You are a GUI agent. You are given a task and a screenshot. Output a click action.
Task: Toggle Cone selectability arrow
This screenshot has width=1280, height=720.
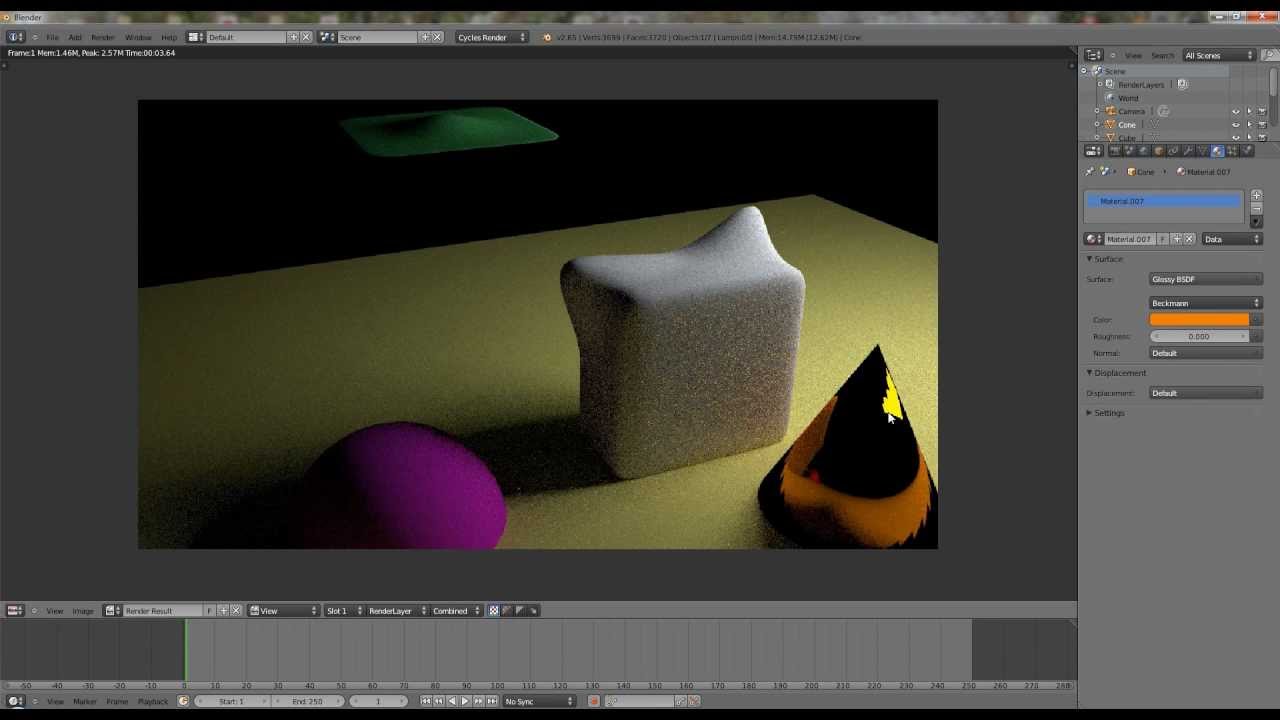(1249, 125)
